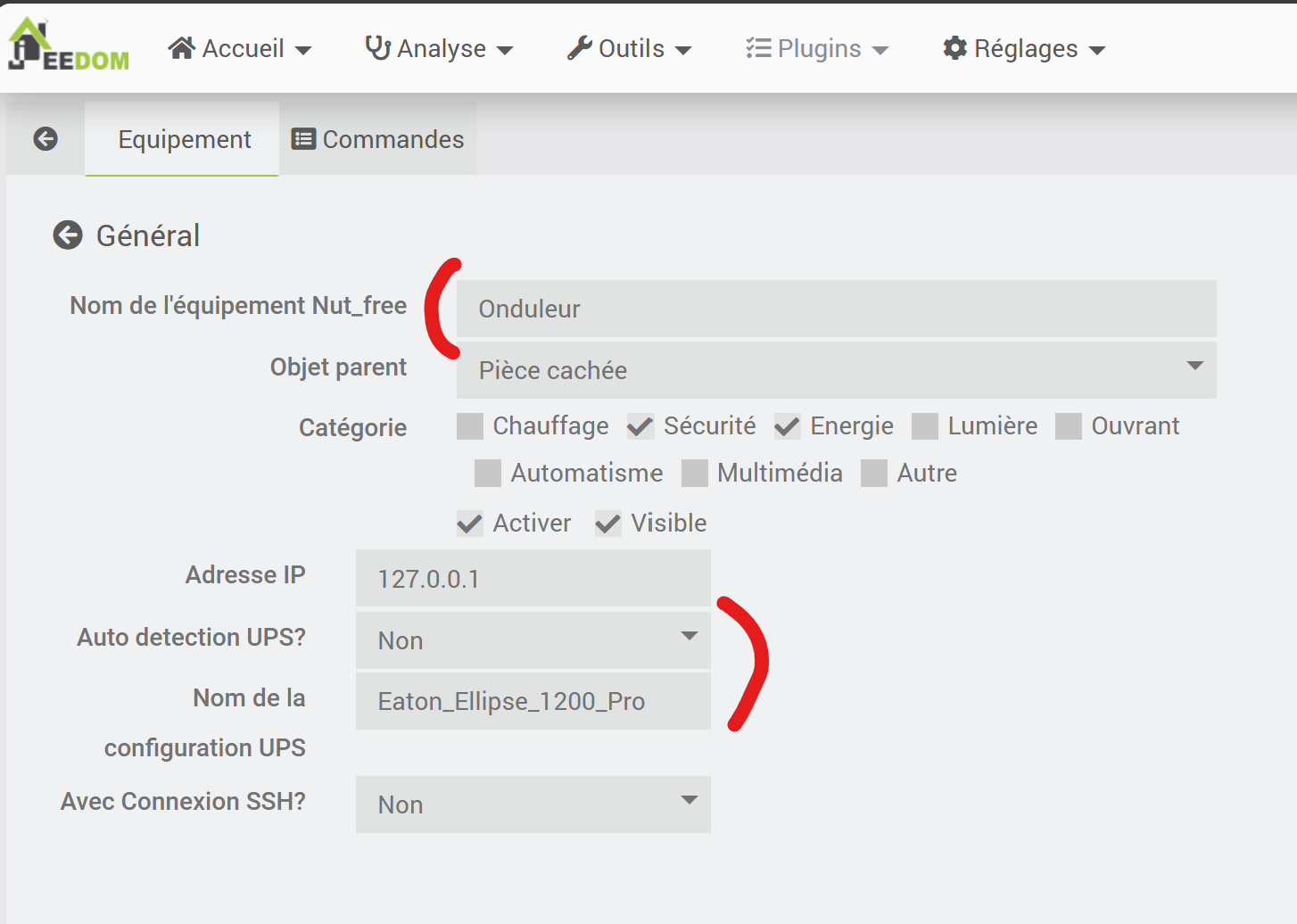Screen dimensions: 1297x924
Task: Select the Equipement tab
Action: pyautogui.click(x=184, y=139)
